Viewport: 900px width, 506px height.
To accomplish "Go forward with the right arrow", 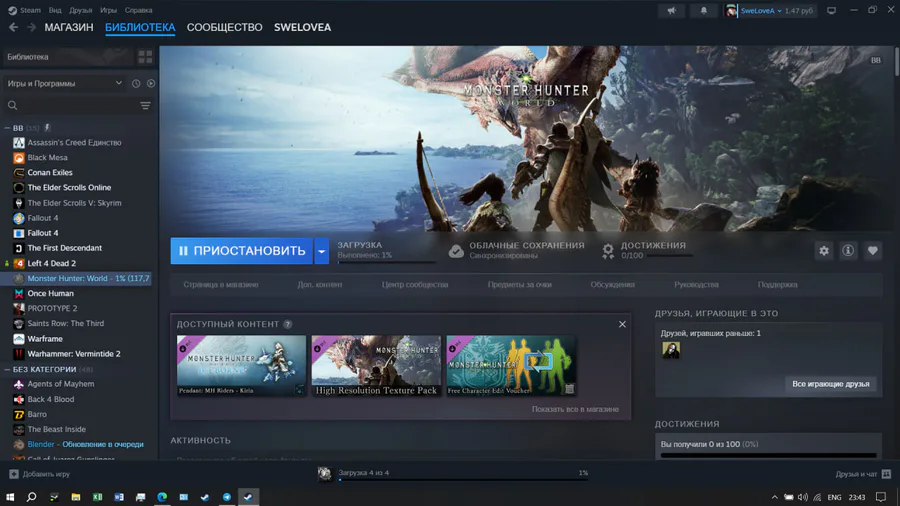I will [x=31, y=27].
